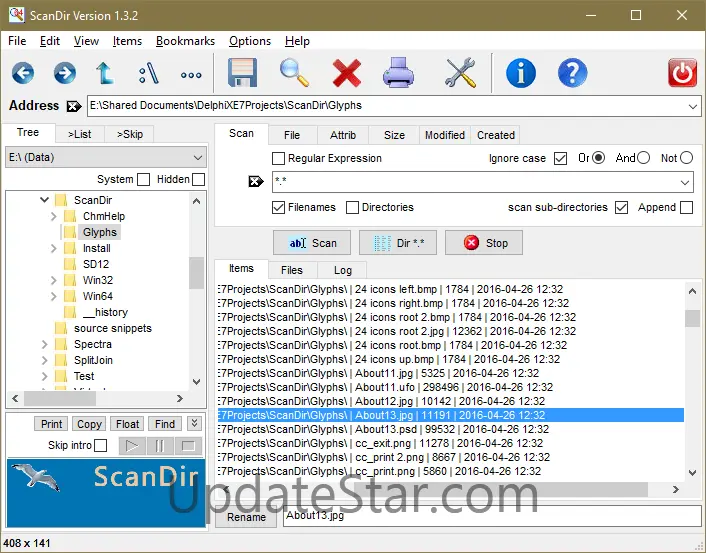Select the Glyphs folder icon in tree
Image resolution: width=706 pixels, height=553 pixels.
tap(69, 232)
